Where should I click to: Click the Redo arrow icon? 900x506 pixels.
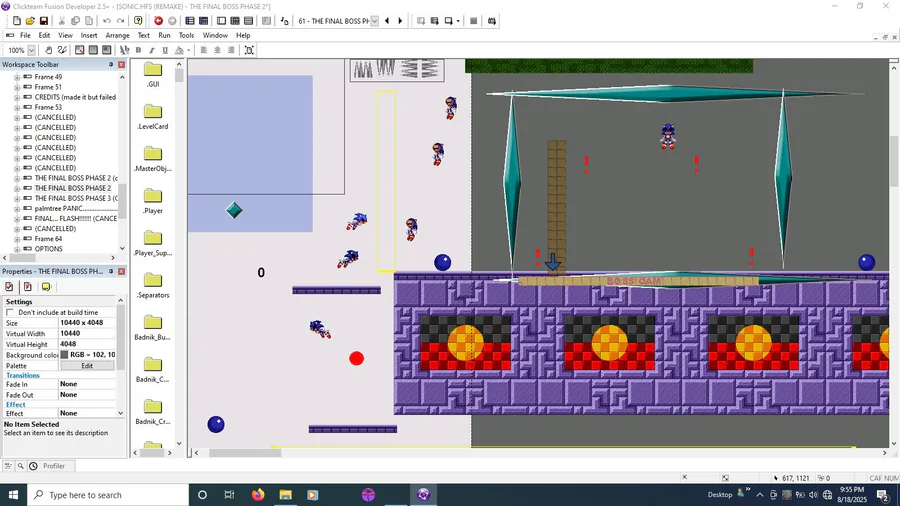[x=120, y=21]
